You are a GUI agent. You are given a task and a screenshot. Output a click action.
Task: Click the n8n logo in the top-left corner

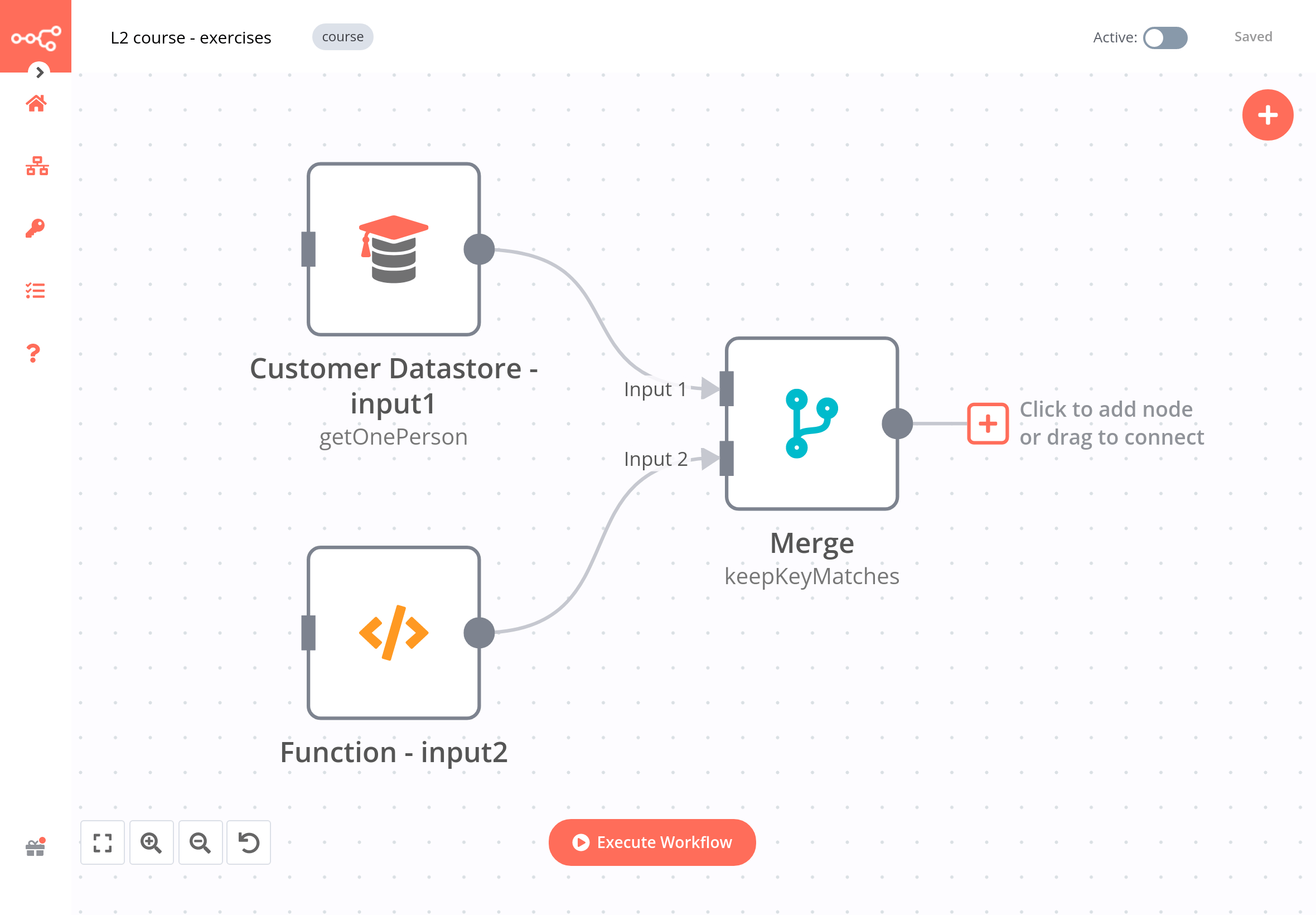pos(36,38)
